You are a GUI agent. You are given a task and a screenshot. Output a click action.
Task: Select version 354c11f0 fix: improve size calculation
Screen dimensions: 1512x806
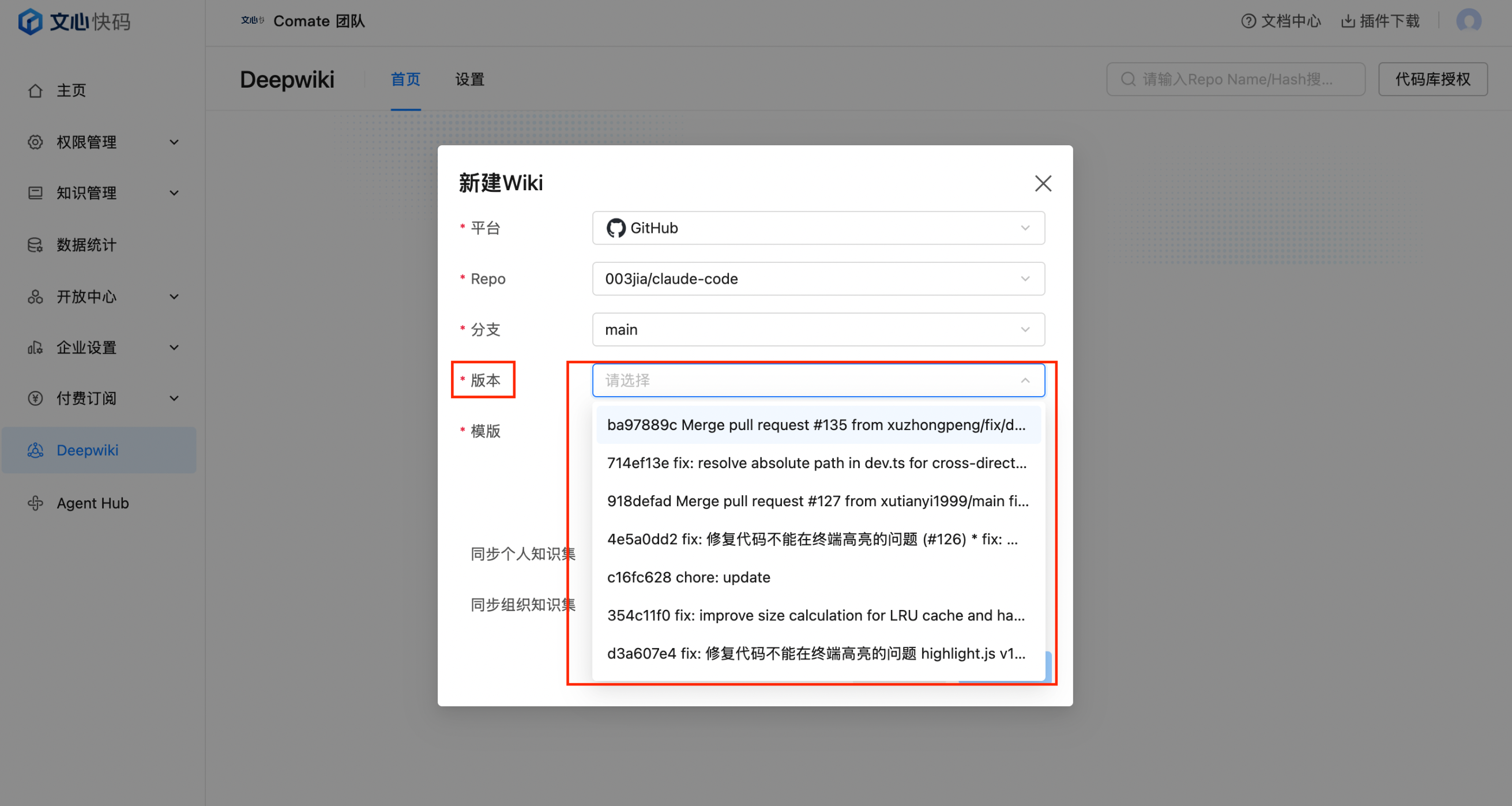[818, 615]
